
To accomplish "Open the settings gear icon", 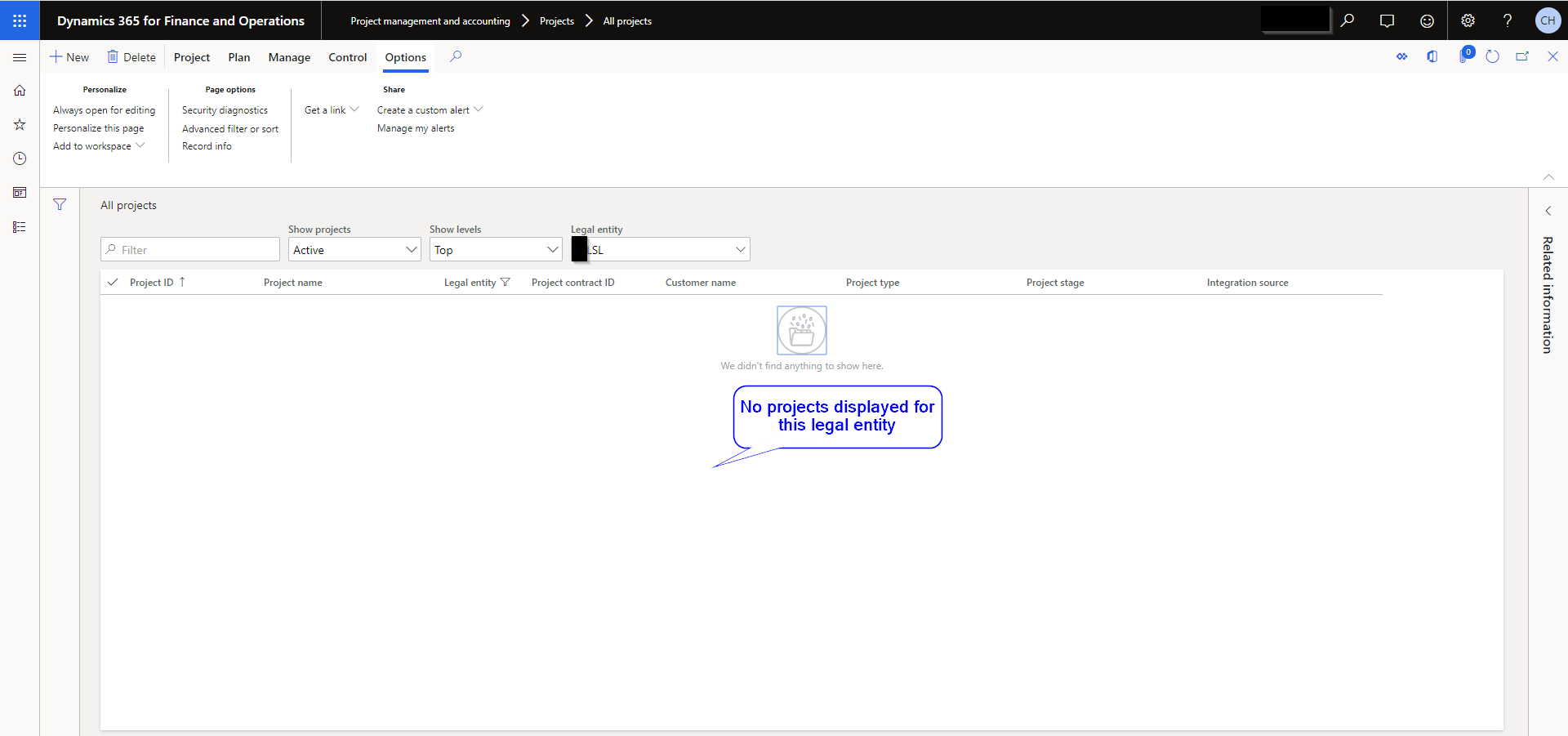I will [1468, 20].
